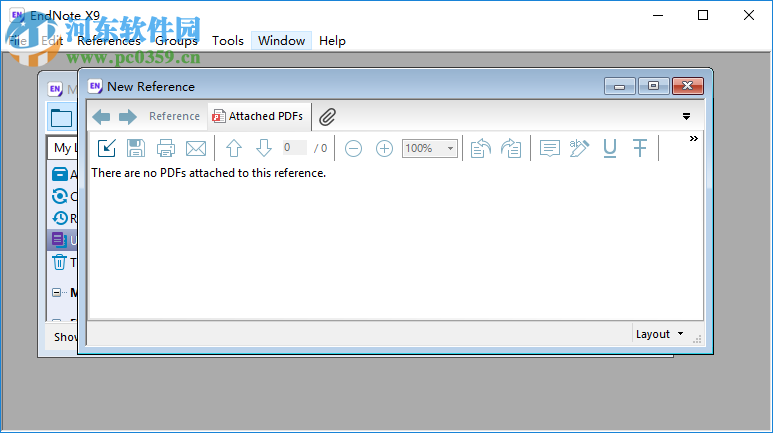Select Sync Status icon in library sidebar
Viewport: 773px width, 433px height.
coord(60,196)
